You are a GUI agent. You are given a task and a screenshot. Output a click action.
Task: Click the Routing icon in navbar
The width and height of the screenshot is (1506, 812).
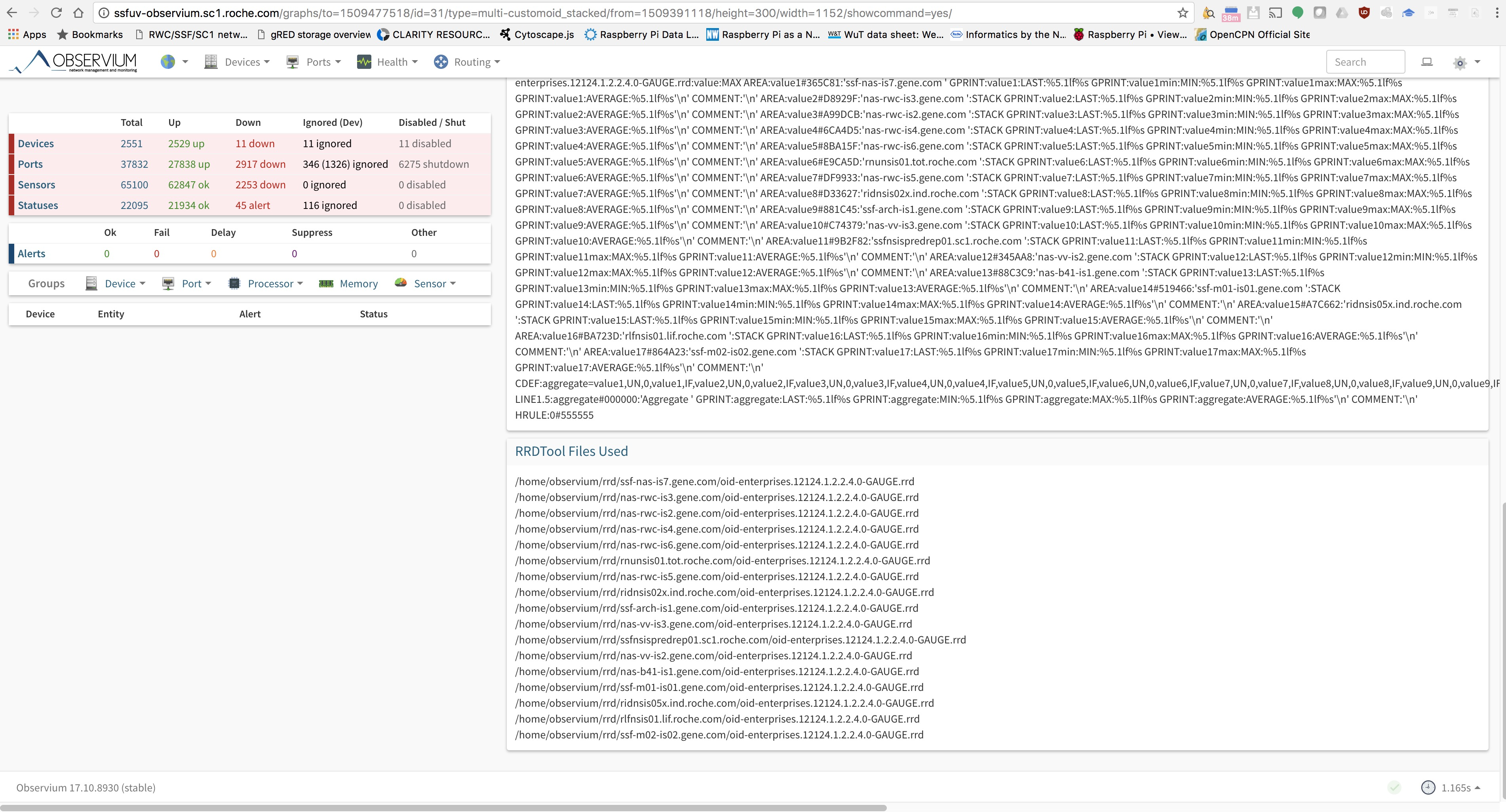(x=441, y=62)
